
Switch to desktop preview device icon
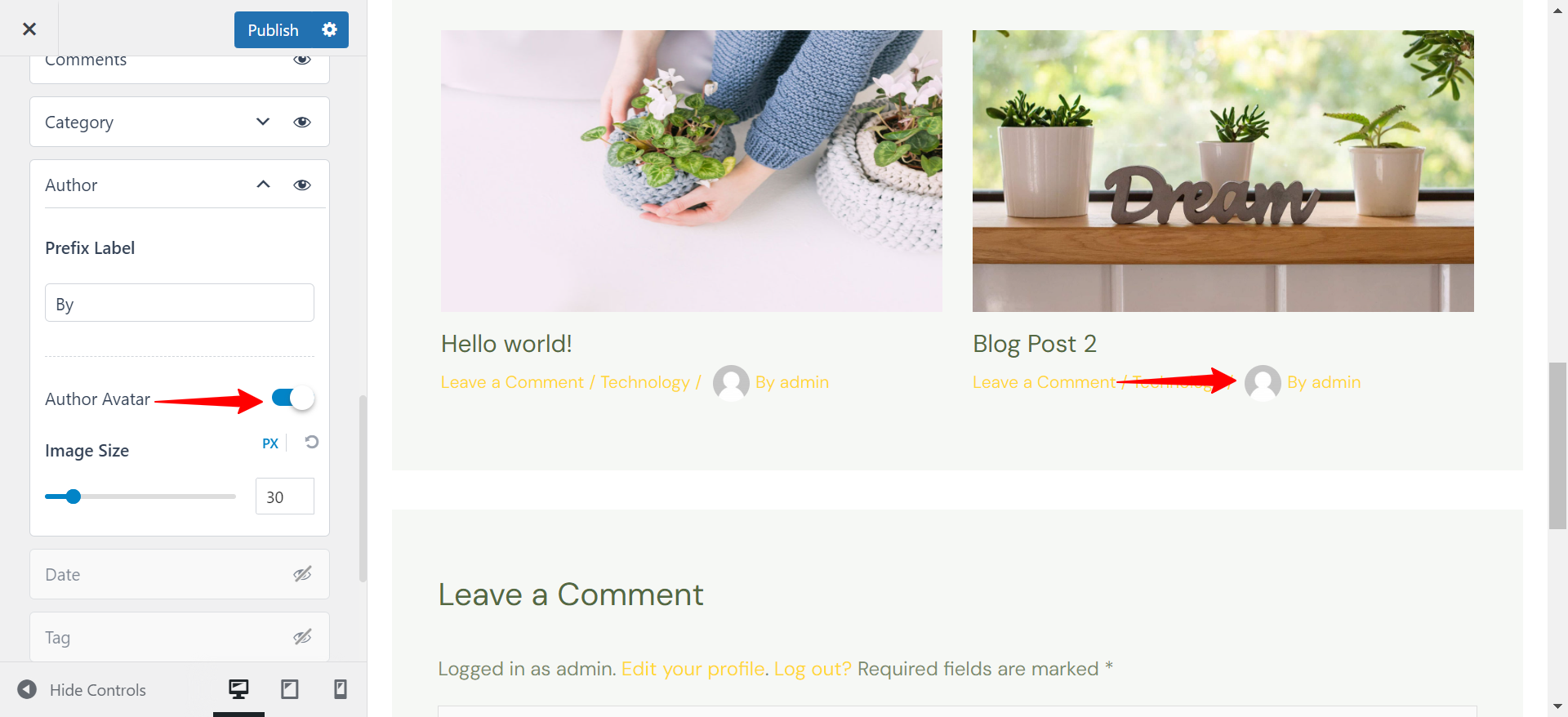pyautogui.click(x=238, y=689)
